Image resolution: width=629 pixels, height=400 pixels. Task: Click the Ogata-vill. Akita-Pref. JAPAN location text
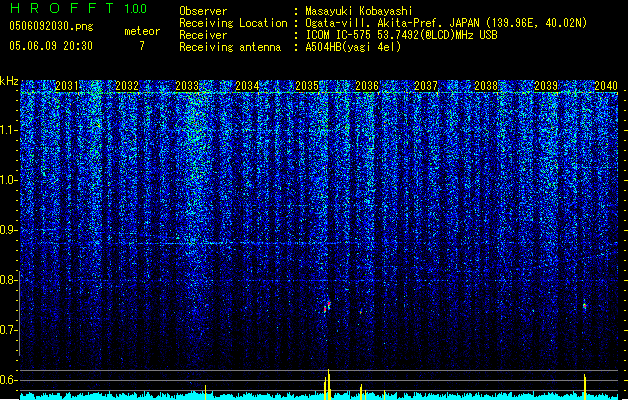click(x=446, y=23)
